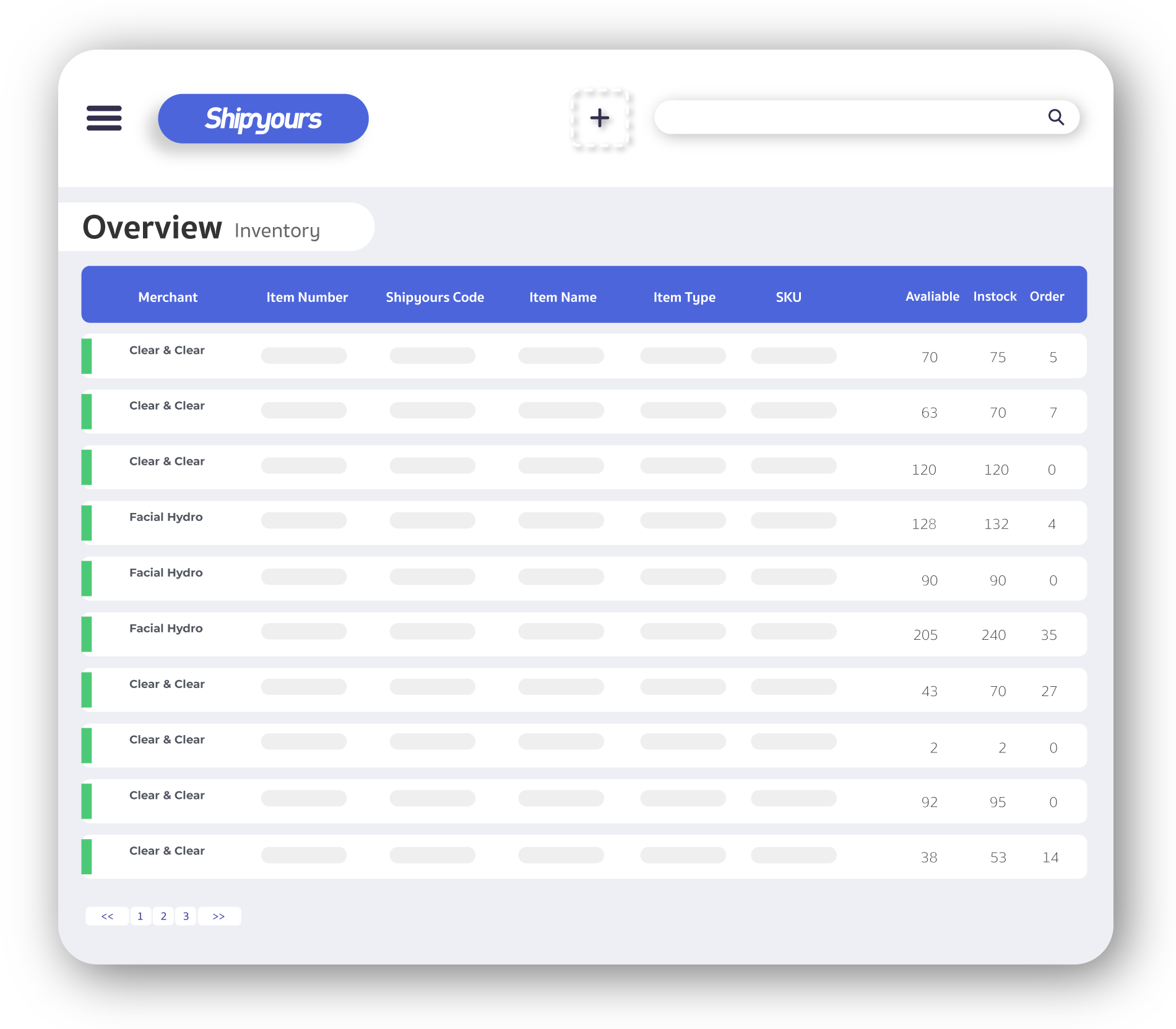Image resolution: width=1176 pixels, height=1029 pixels.
Task: Click Instock value 240
Action: [993, 635]
